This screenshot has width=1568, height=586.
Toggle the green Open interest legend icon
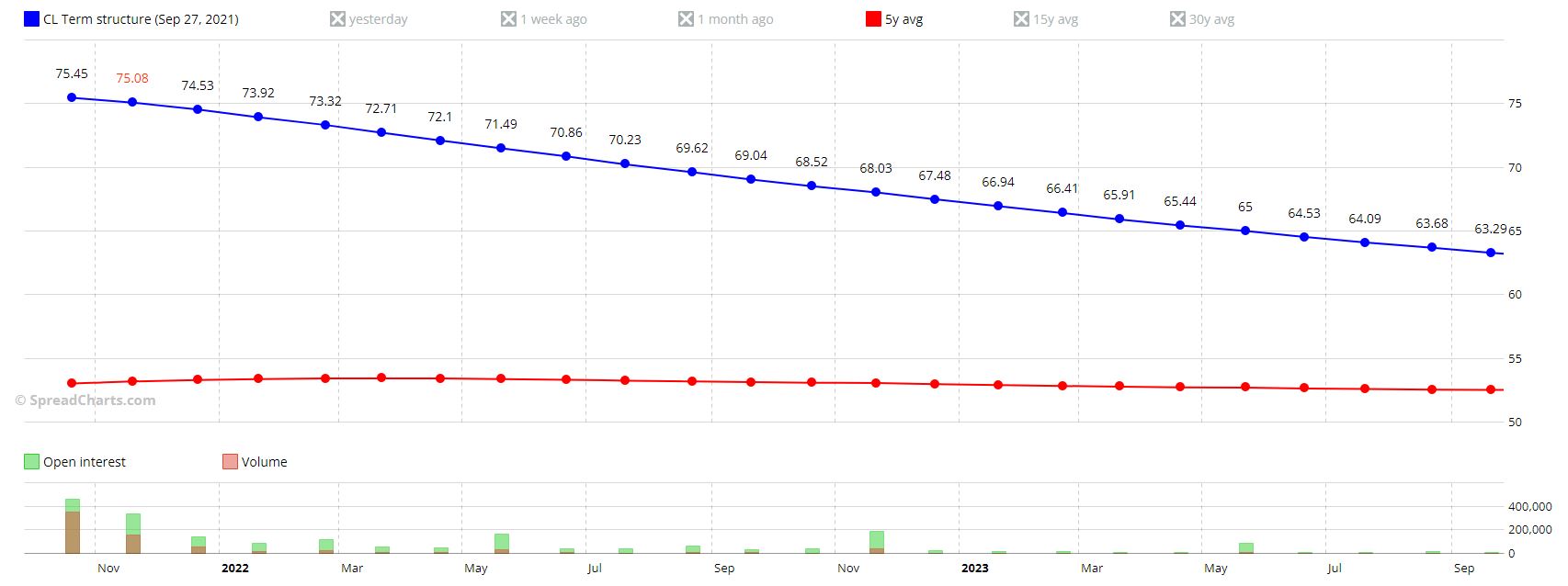tap(31, 462)
